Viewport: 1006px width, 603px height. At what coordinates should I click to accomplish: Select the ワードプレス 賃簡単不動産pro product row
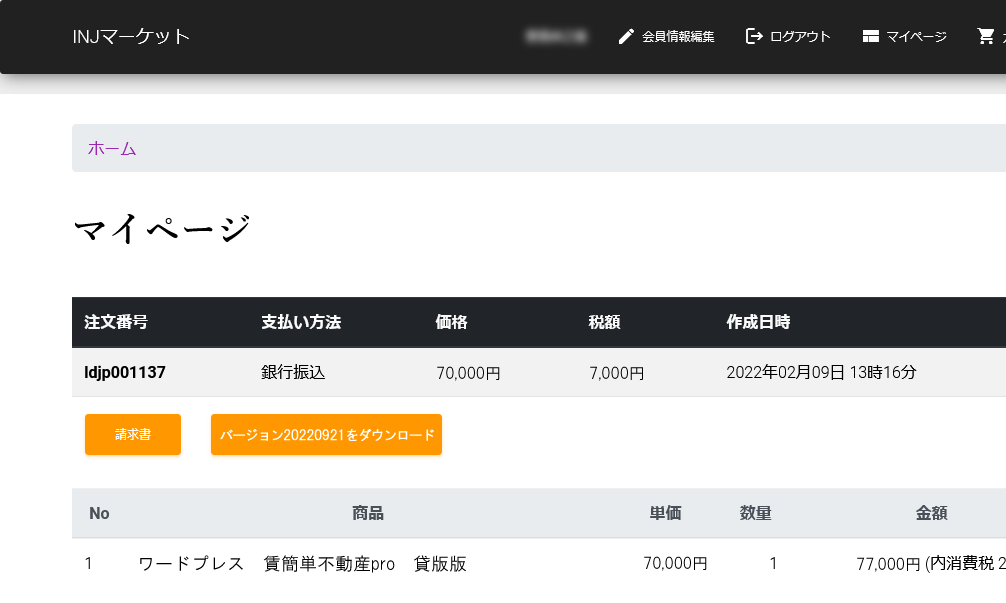pos(302,564)
